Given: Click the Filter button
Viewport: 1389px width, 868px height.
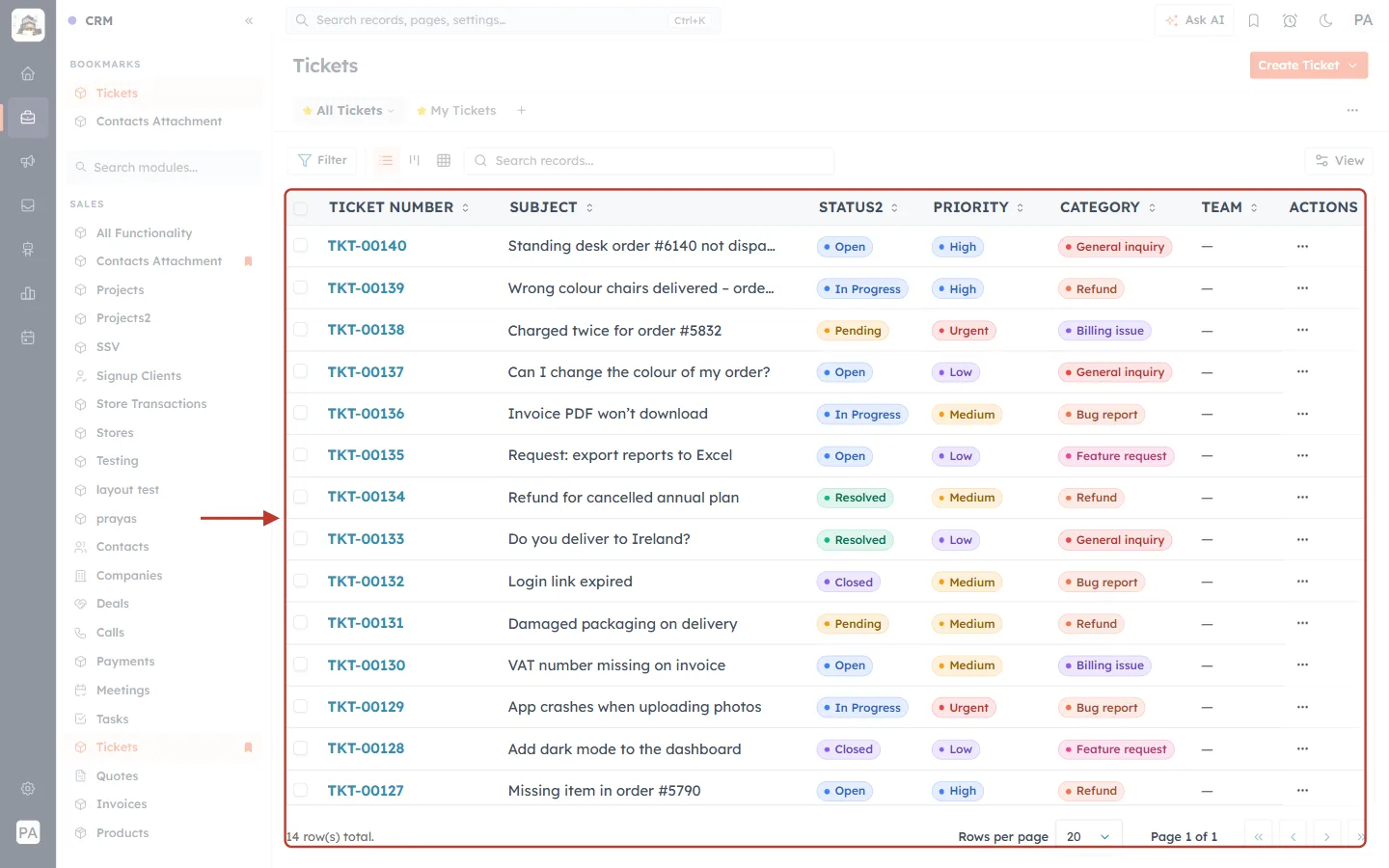Looking at the screenshot, I should point(323,160).
